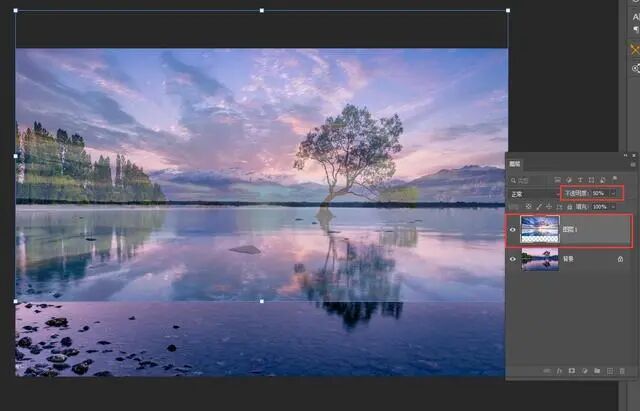Hide the Background layer with its eye icon
The image size is (640, 411).
[x=513, y=259]
